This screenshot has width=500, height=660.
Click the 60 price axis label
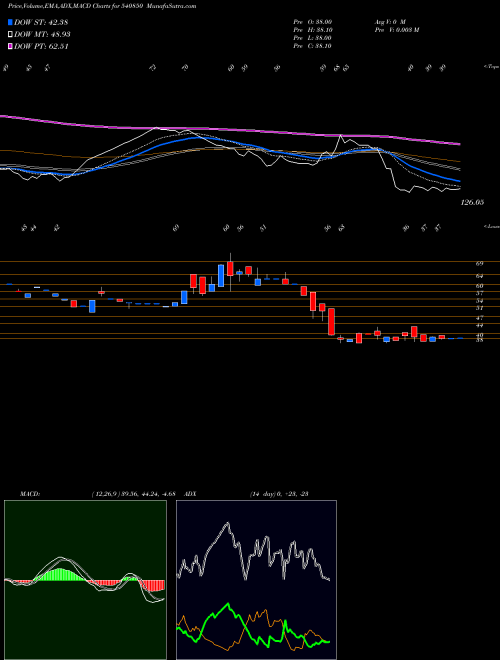[x=479, y=286]
